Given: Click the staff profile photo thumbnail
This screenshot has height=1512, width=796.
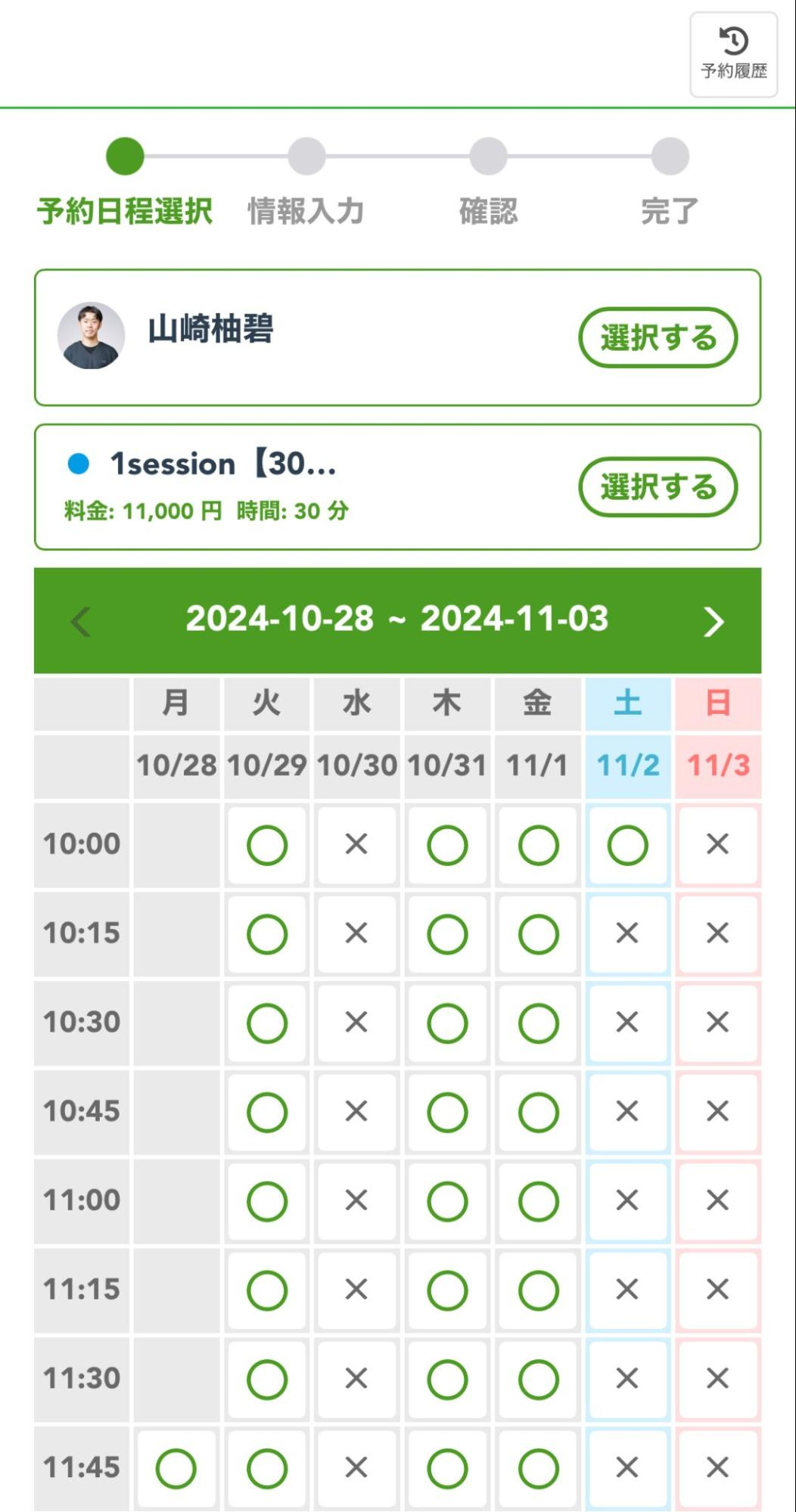Looking at the screenshot, I should point(92,336).
